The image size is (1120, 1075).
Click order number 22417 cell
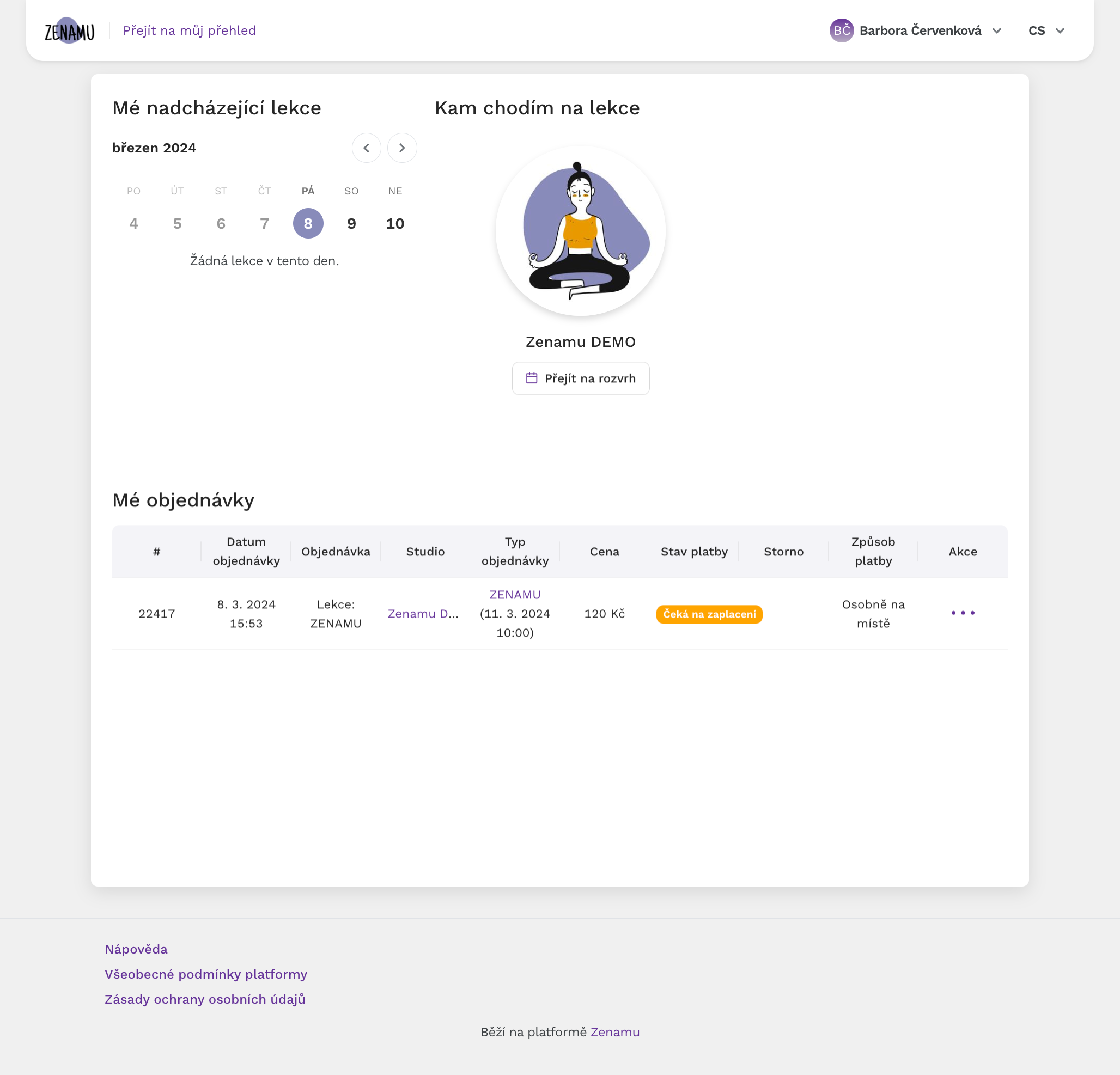[156, 614]
